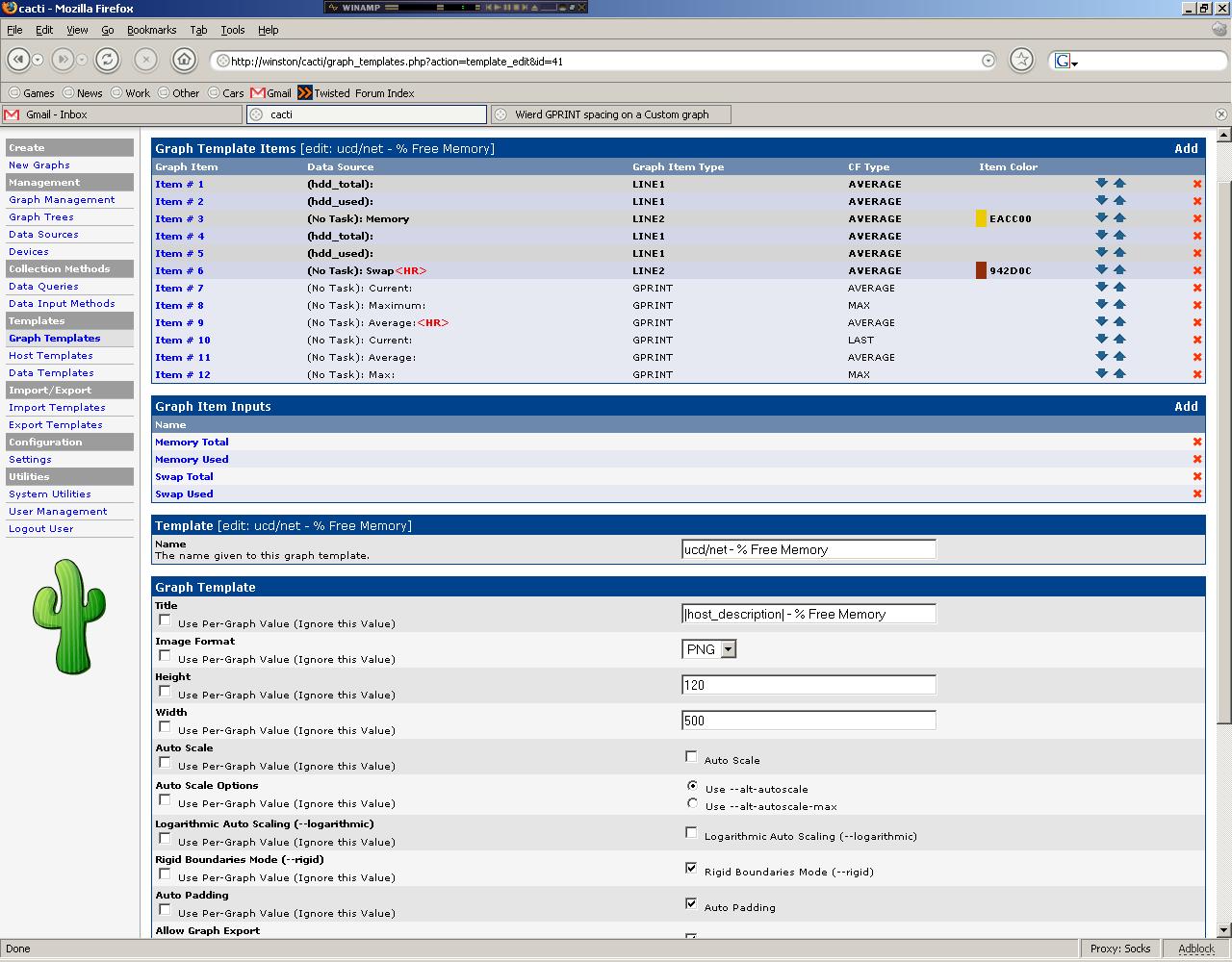The width and height of the screenshot is (1232, 962).
Task: Delete Item # 6 using red X
Action: (1197, 270)
